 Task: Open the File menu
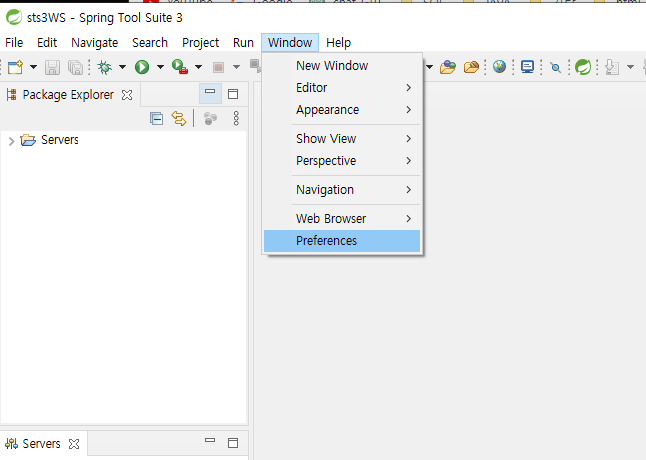click(14, 42)
